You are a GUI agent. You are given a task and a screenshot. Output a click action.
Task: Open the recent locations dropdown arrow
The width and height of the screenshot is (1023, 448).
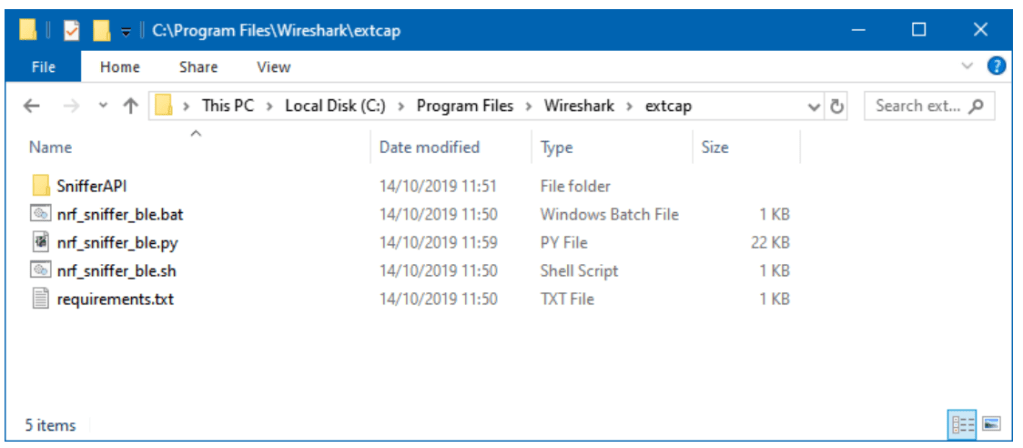pyautogui.click(x=103, y=106)
